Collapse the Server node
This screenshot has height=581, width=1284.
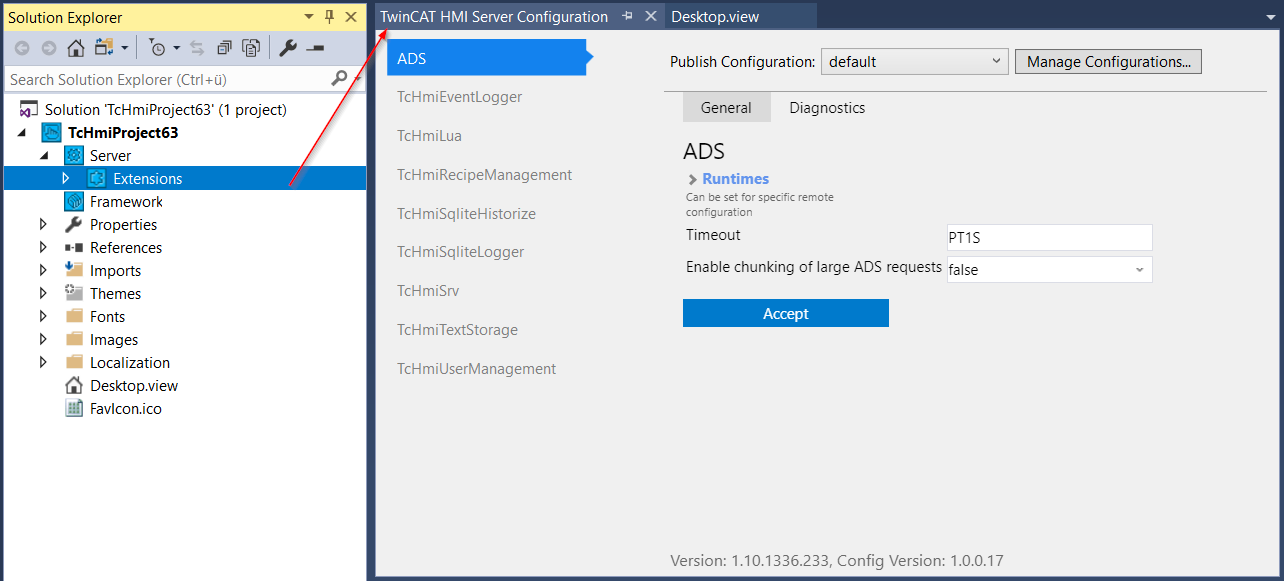[44, 156]
